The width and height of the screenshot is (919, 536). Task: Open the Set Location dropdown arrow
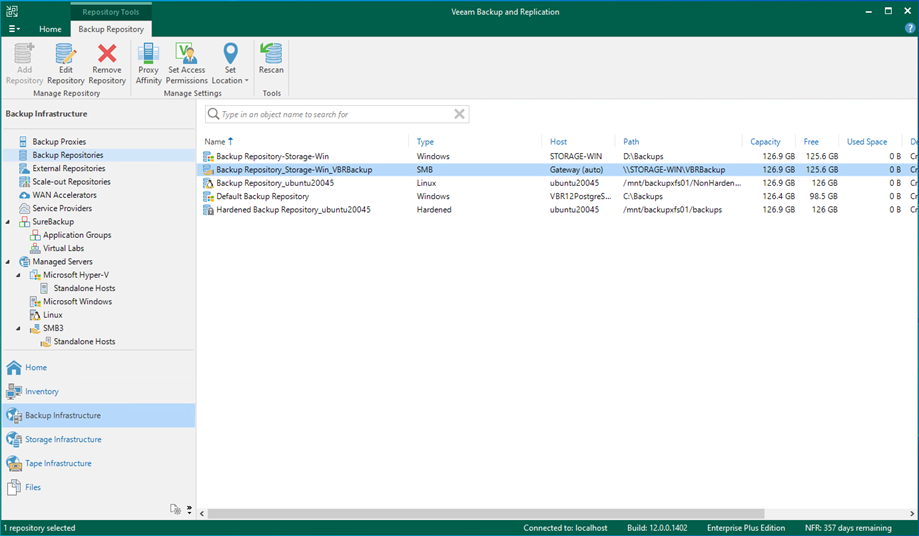point(247,81)
